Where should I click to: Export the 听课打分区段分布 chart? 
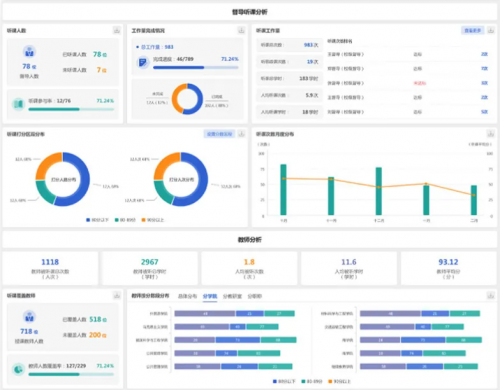point(241,134)
